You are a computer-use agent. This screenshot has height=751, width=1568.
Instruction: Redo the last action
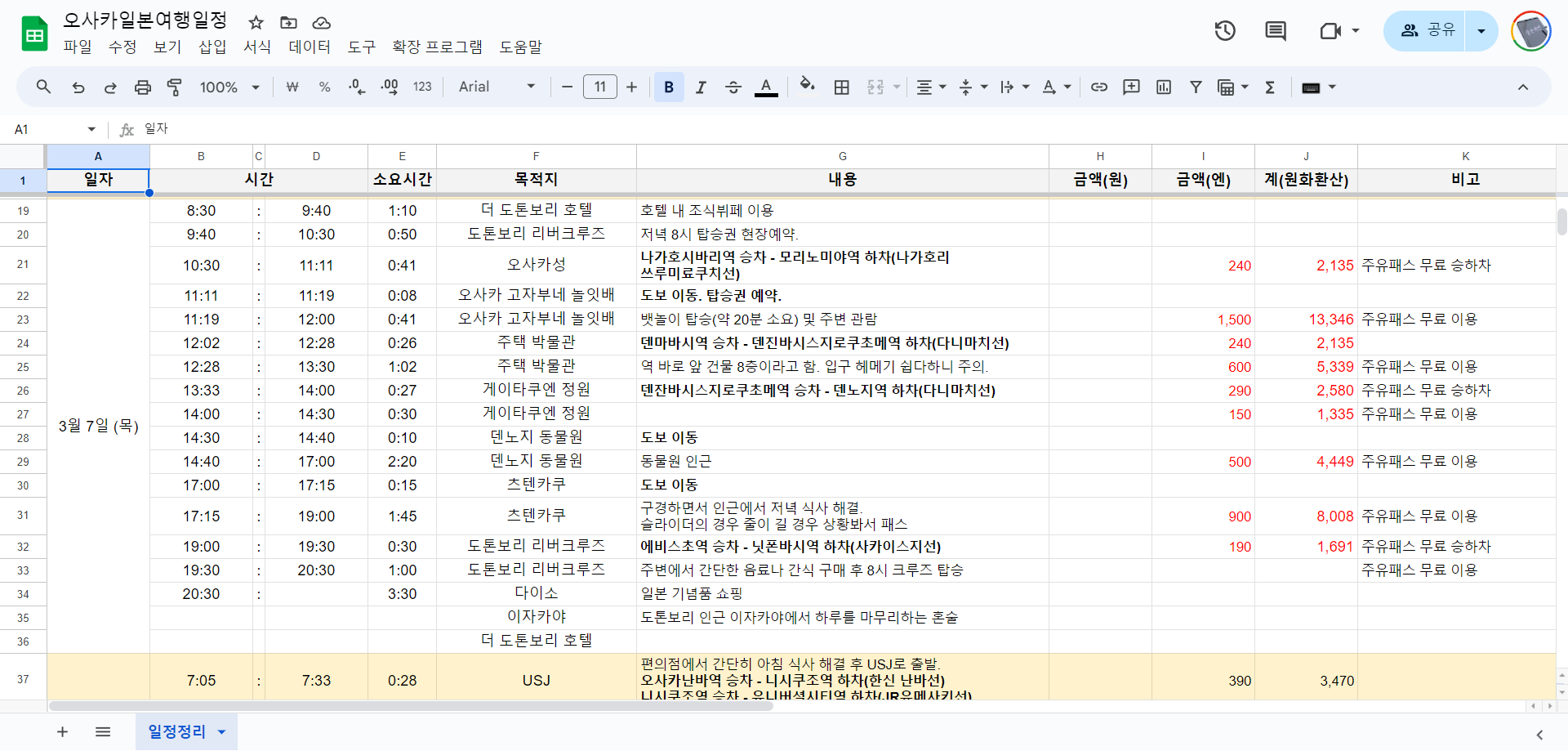110,87
